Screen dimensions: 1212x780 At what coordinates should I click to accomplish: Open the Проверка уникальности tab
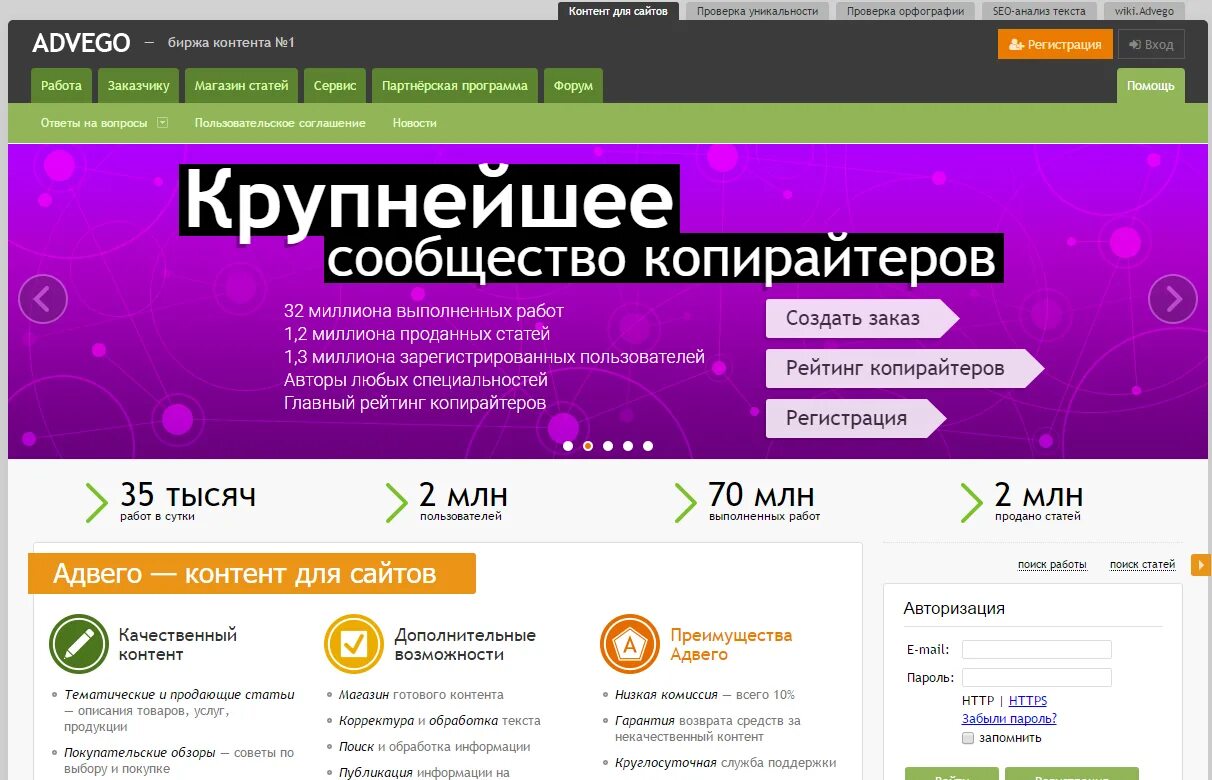click(757, 11)
